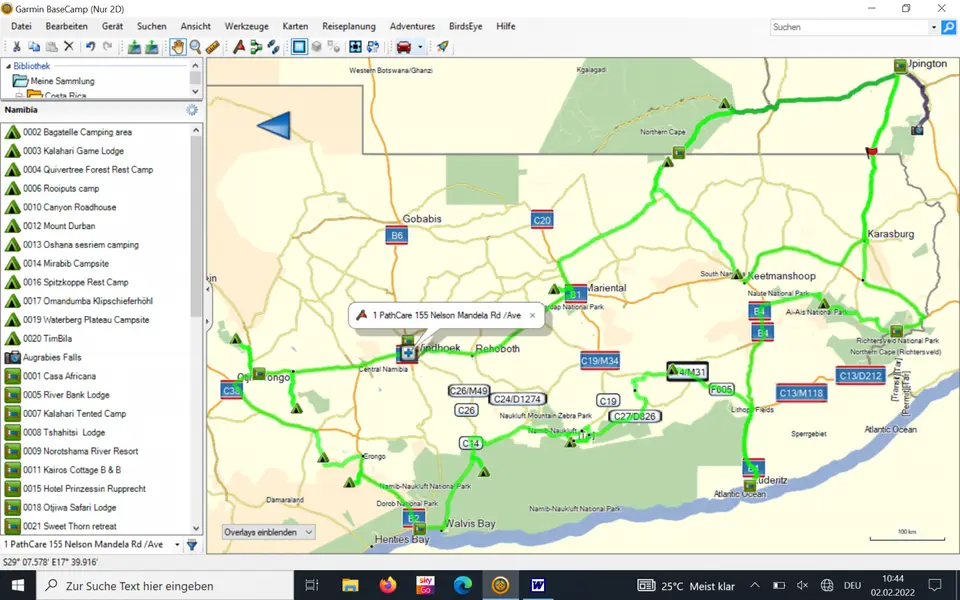
Task: Select 0005 River Bank Lodge entry
Action: point(96,395)
